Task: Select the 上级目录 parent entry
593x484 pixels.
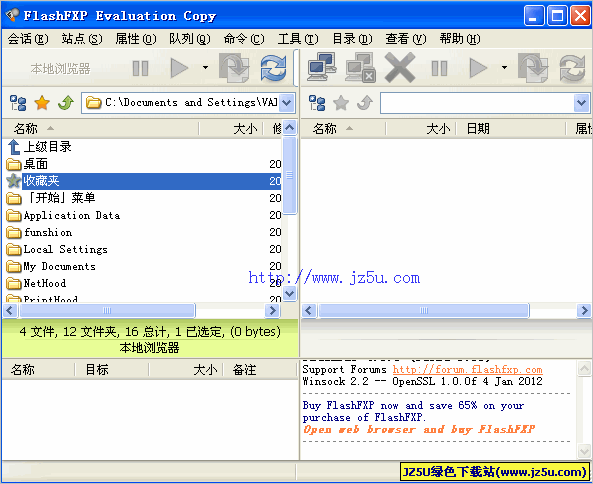Action: click(x=48, y=147)
